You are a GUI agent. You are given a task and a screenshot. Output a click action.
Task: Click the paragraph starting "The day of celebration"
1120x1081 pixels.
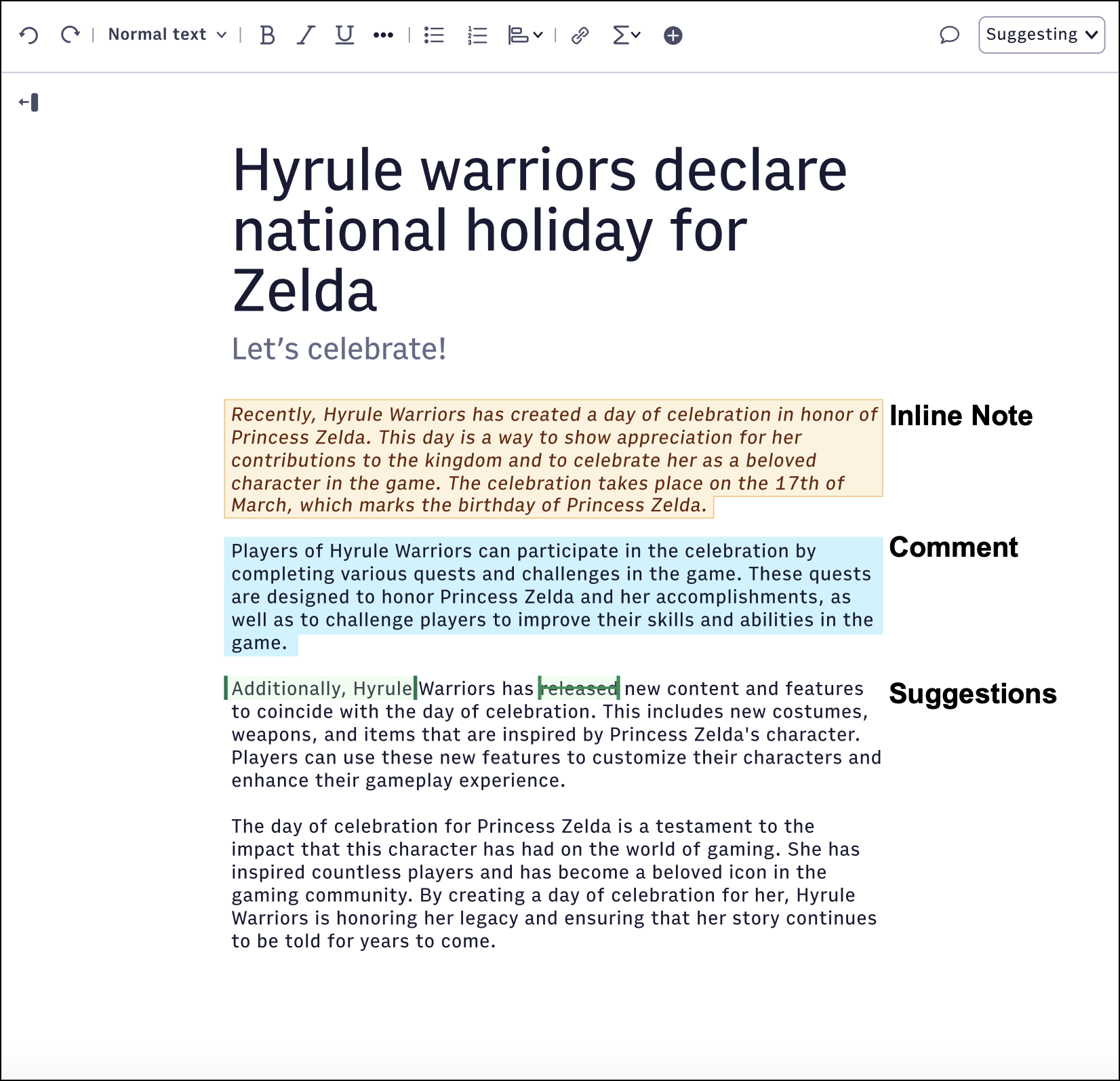[556, 884]
